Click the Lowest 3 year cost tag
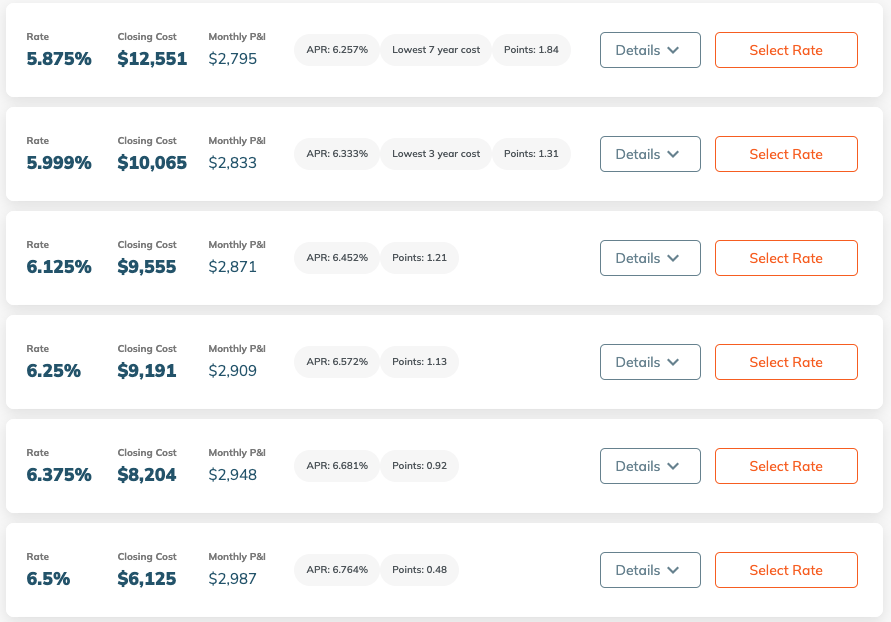 (436, 154)
